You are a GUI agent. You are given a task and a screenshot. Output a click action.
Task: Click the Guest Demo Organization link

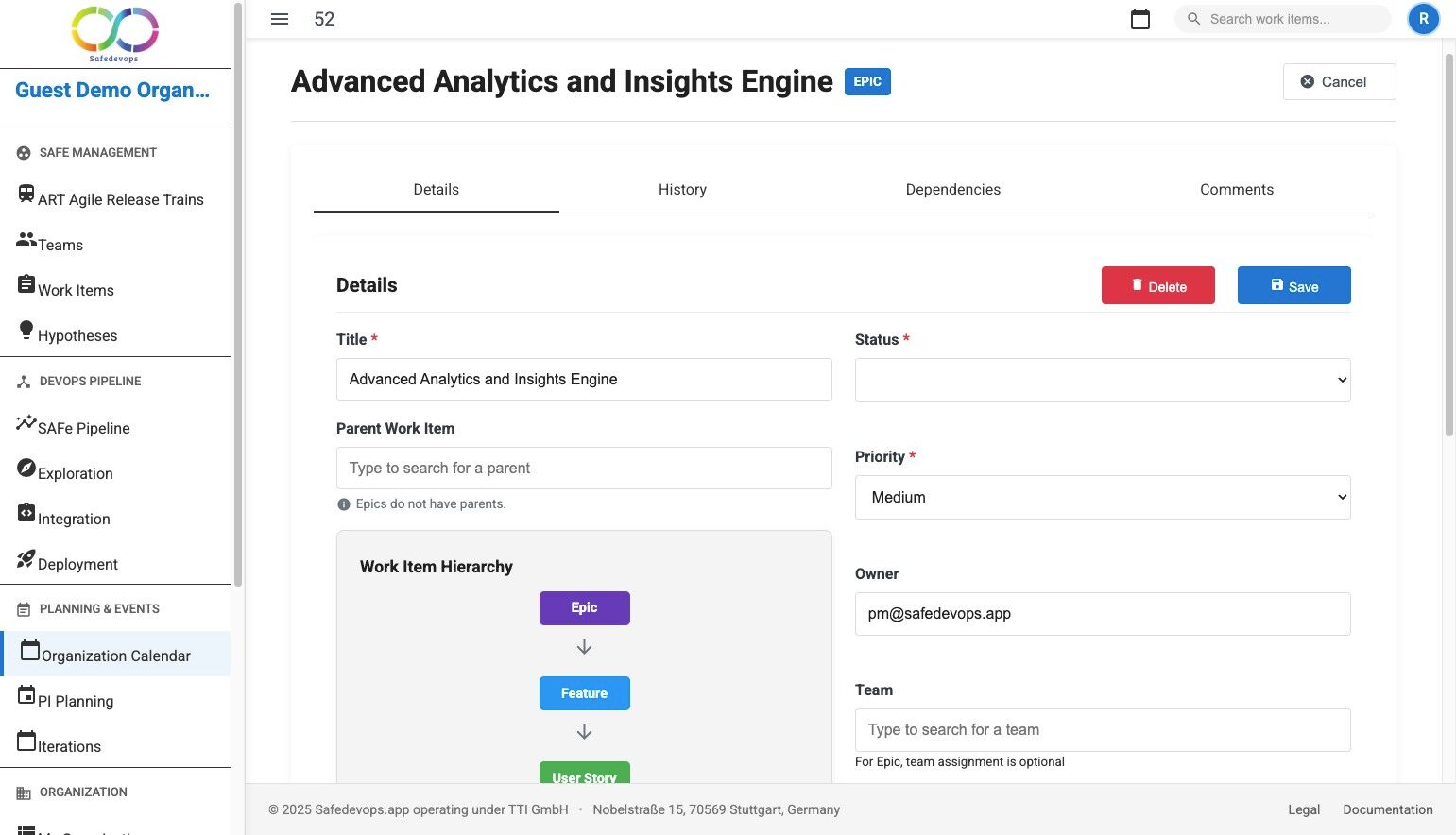click(112, 91)
